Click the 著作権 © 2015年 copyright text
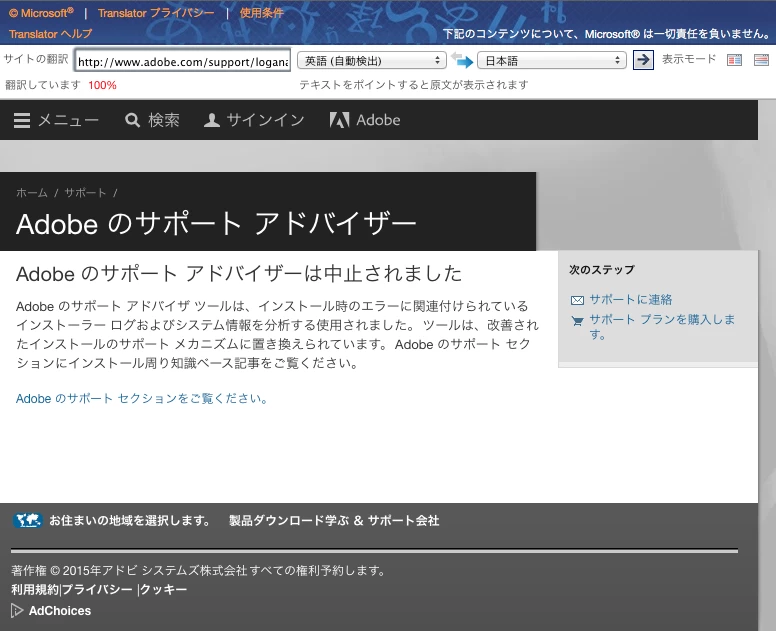 click(198, 571)
